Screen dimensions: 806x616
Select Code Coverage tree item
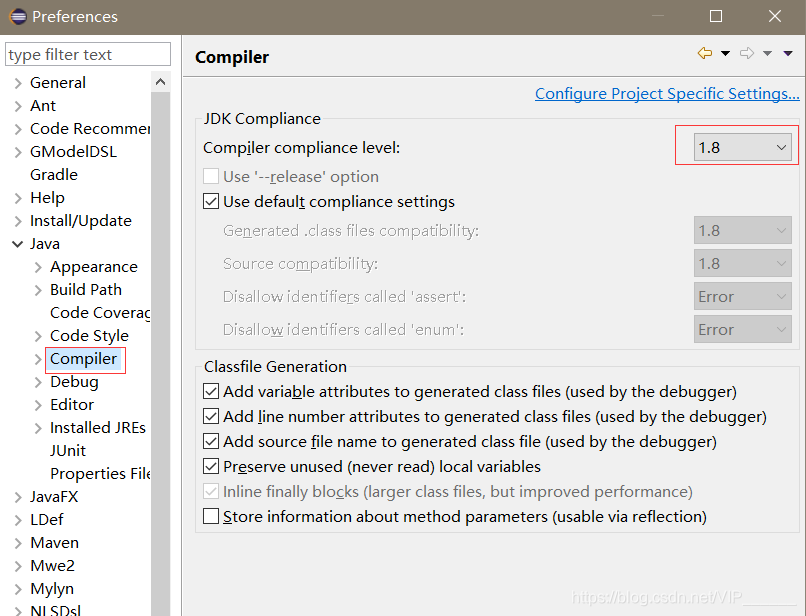click(100, 313)
